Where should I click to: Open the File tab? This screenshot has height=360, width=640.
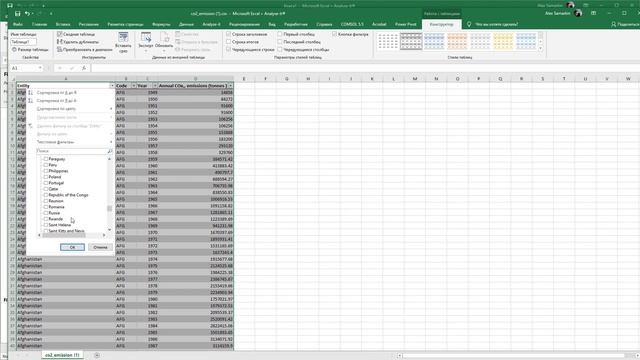18,24
